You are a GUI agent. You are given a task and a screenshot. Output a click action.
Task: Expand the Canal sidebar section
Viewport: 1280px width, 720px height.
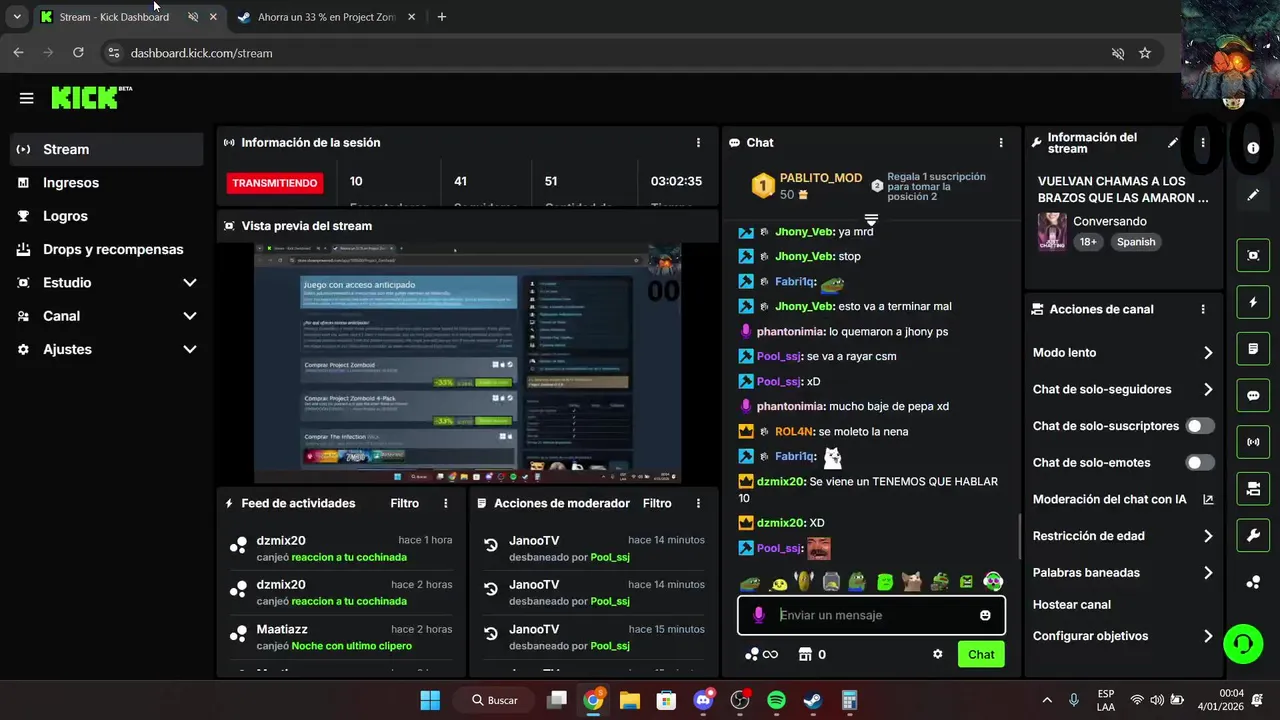pyautogui.click(x=106, y=316)
